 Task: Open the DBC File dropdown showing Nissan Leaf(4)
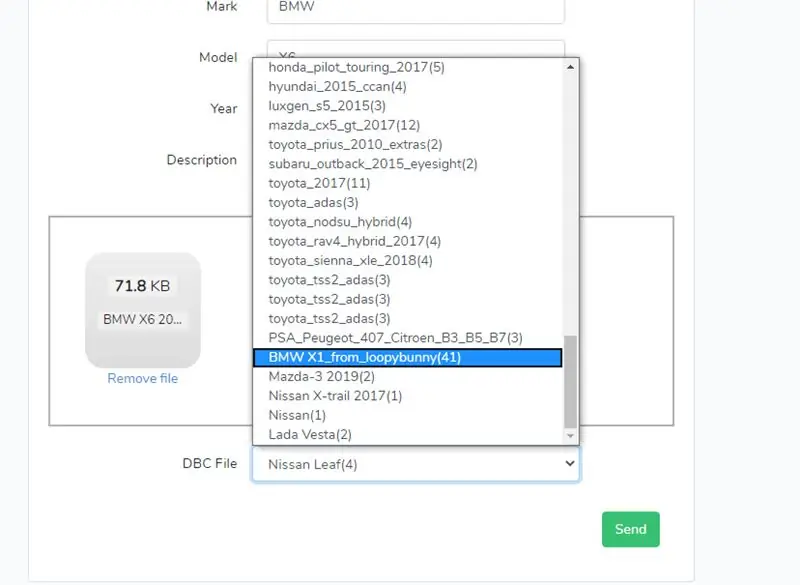416,464
